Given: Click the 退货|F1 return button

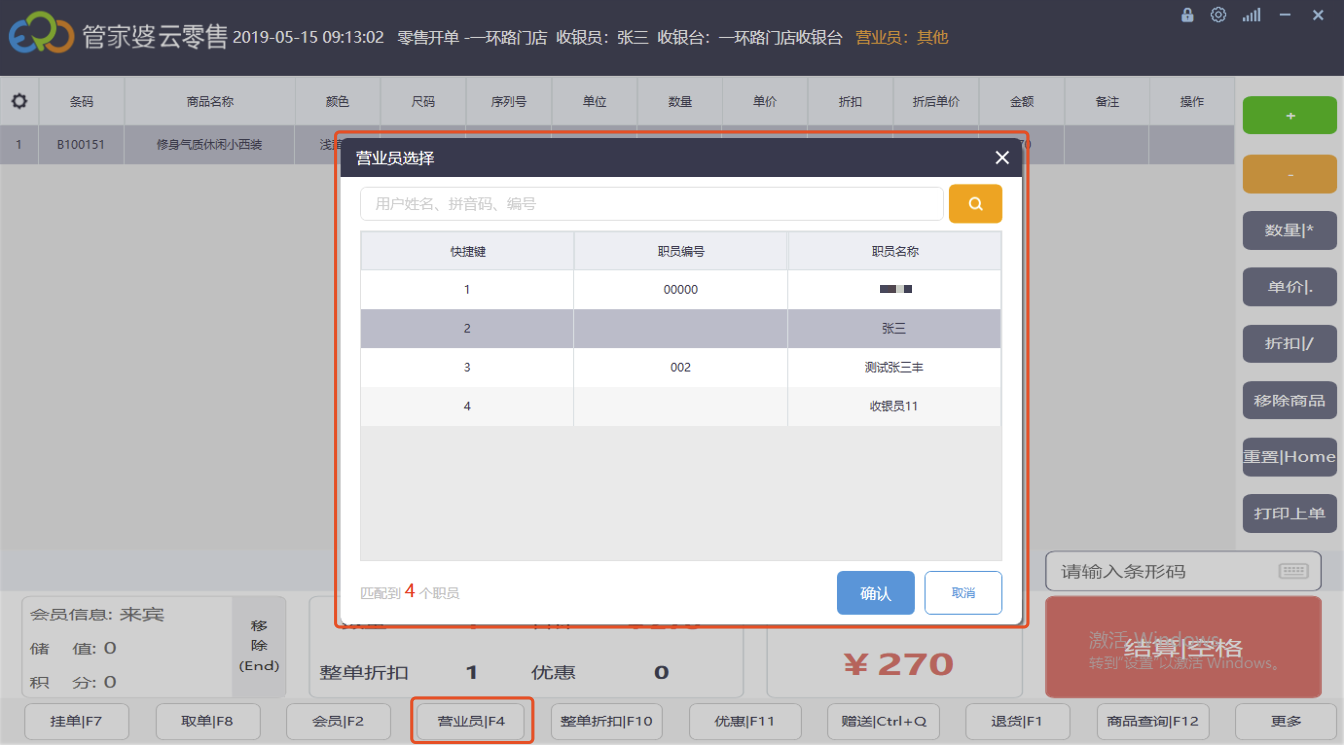Looking at the screenshot, I should (x=1017, y=721).
